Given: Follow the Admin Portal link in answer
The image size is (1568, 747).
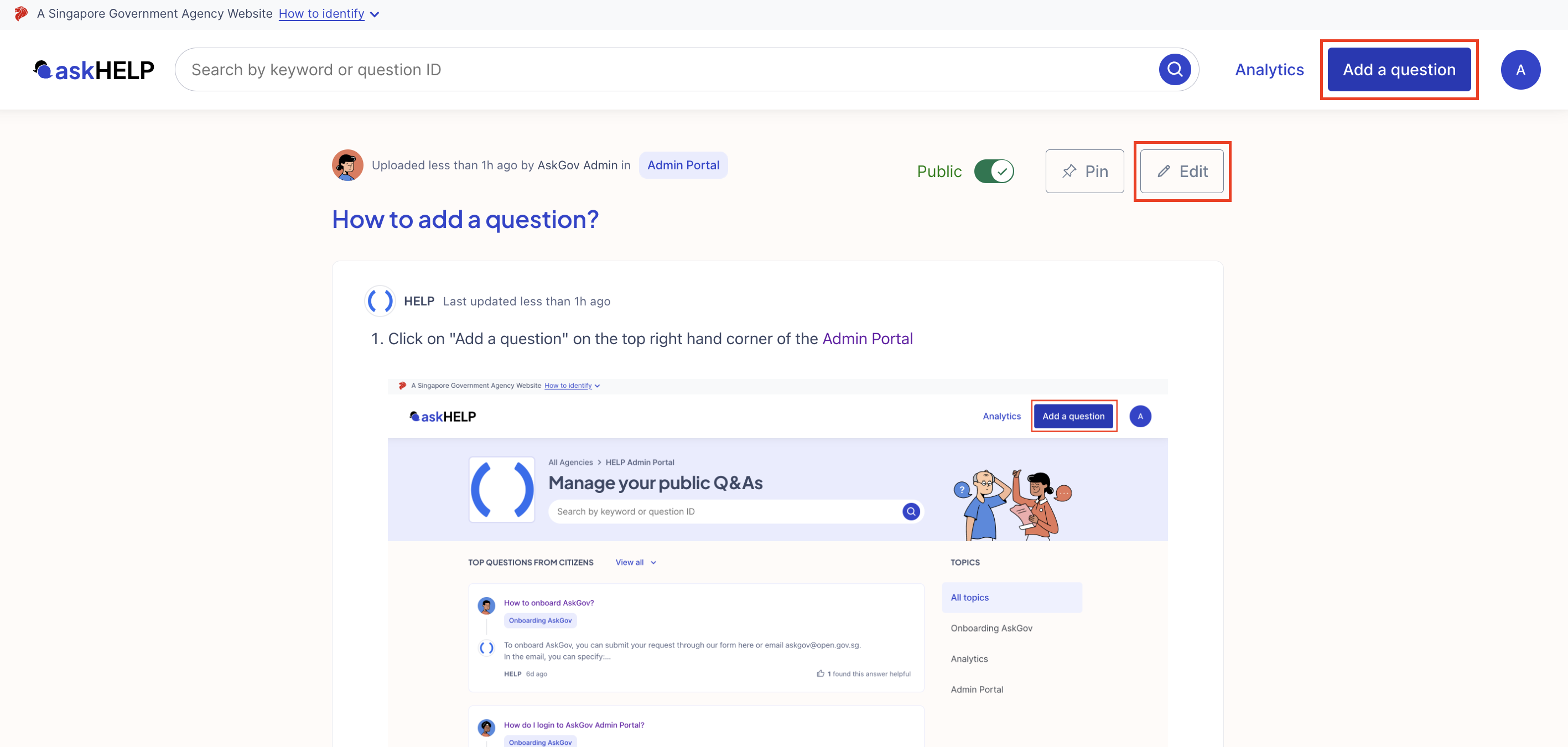Looking at the screenshot, I should pos(867,339).
